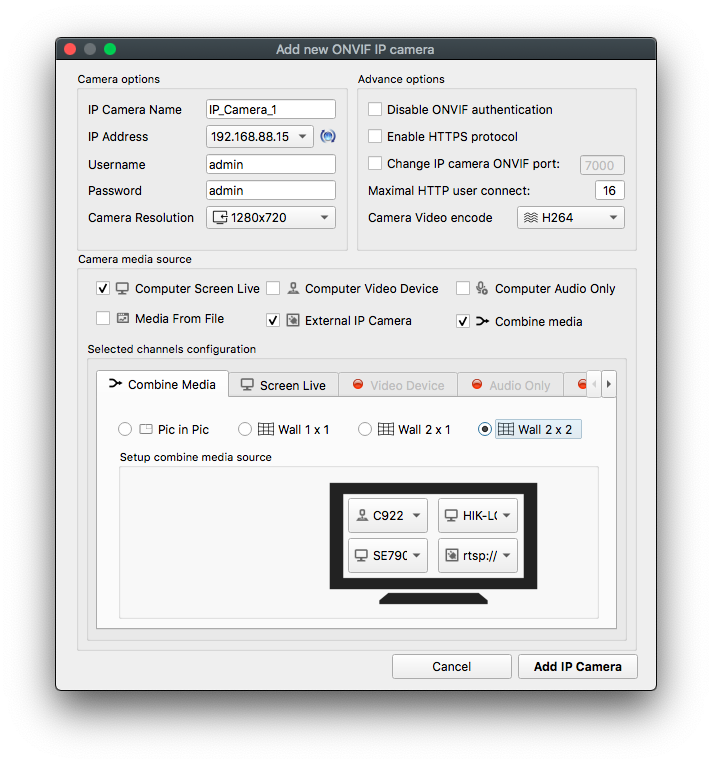Select the Combine Media tab
This screenshot has height=764, width=712.
click(x=162, y=385)
